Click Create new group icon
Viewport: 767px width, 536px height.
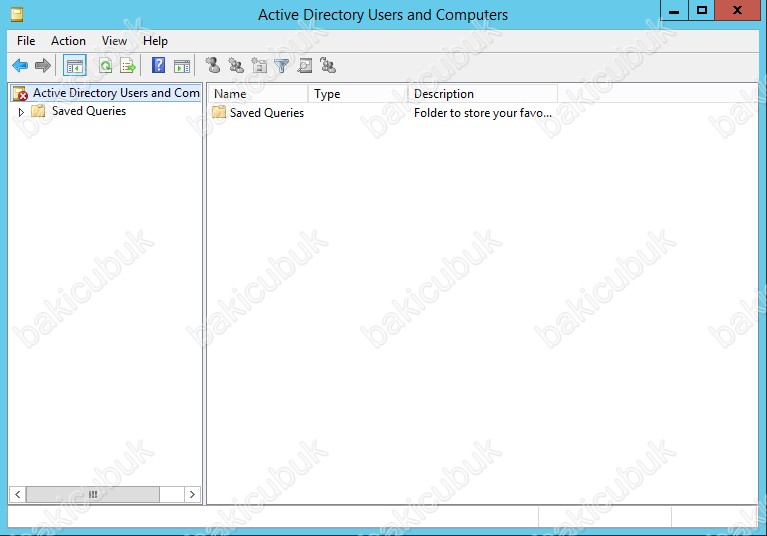click(236, 65)
